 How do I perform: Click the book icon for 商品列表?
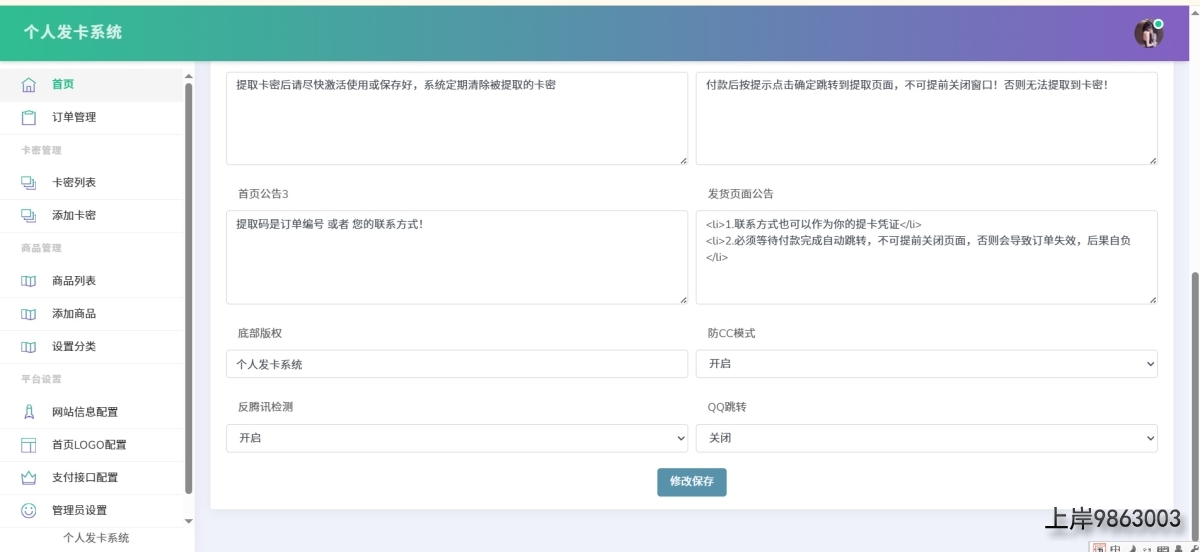(x=29, y=281)
